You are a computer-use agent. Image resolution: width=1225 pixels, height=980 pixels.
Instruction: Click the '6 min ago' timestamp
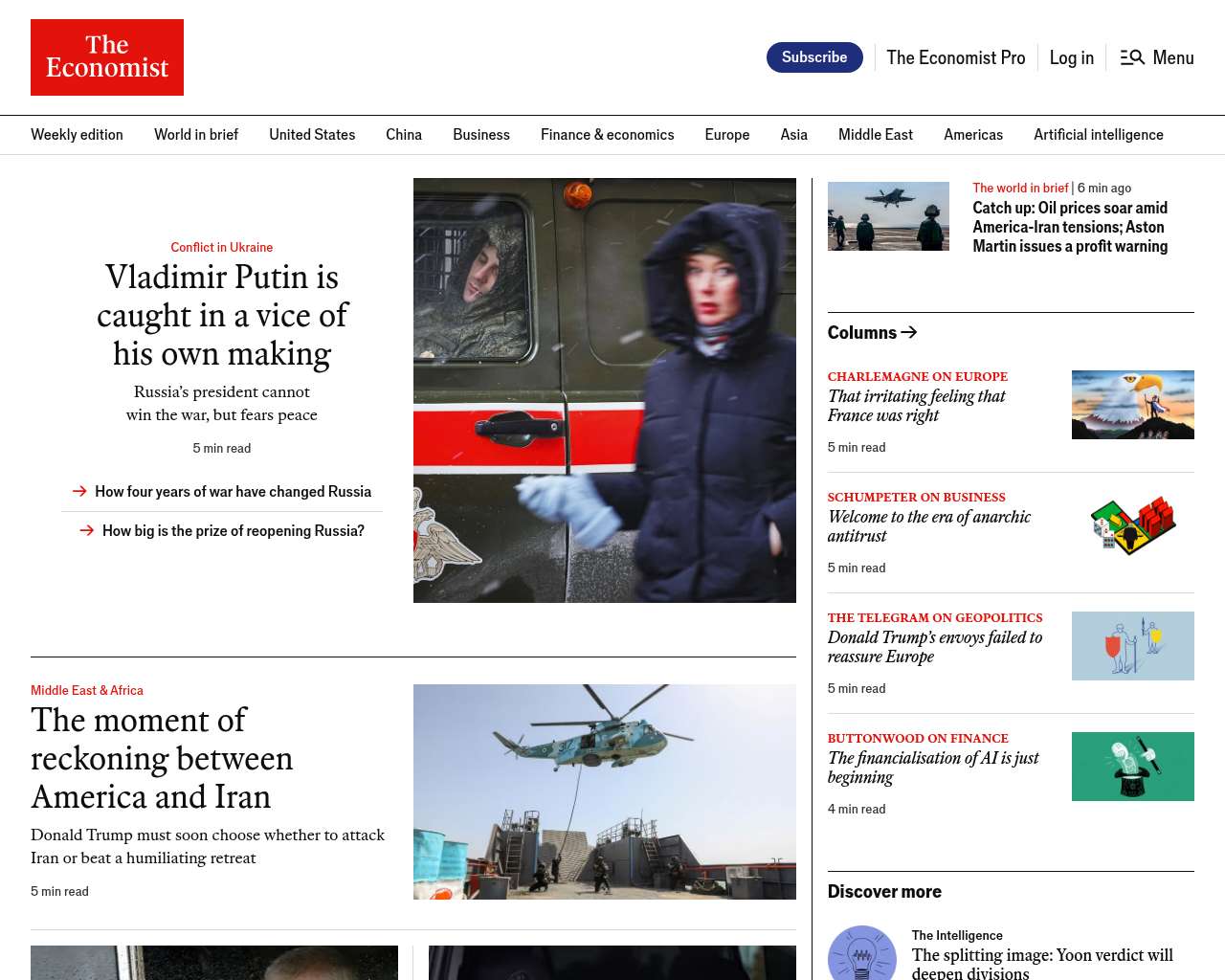(1104, 188)
